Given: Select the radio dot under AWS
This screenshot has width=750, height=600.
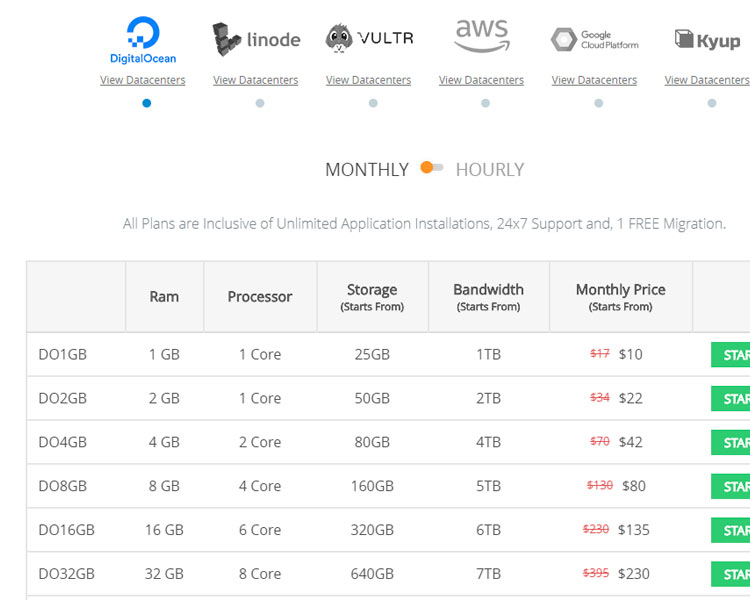Looking at the screenshot, I should pyautogui.click(x=486, y=103).
